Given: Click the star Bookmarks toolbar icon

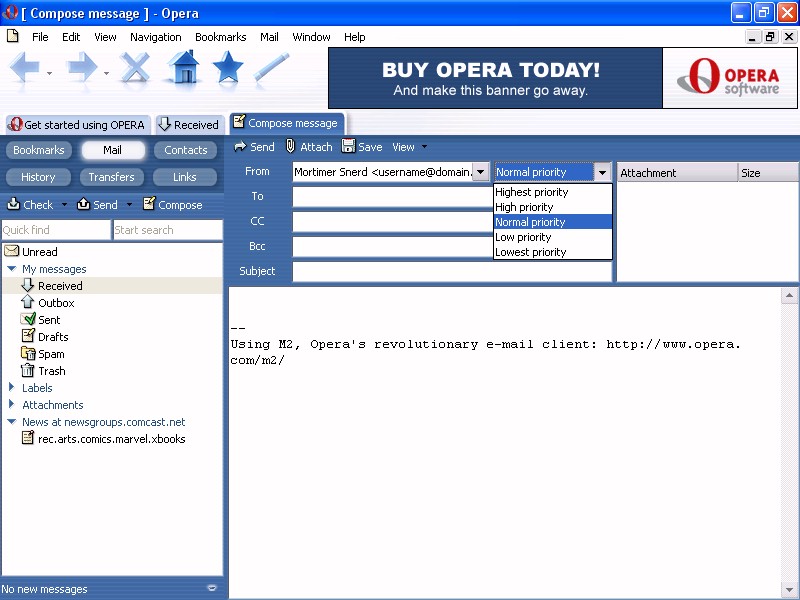Looking at the screenshot, I should [228, 68].
